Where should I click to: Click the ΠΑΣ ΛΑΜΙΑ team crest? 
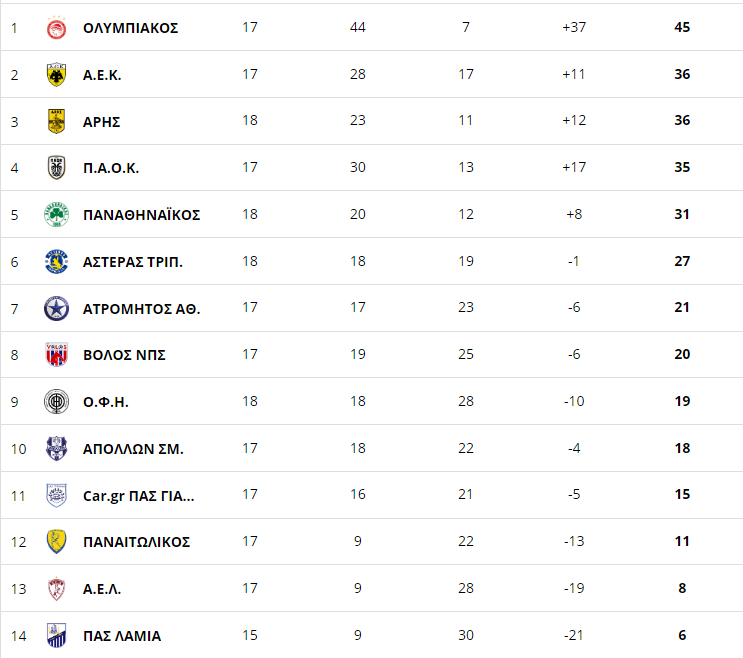click(56, 635)
